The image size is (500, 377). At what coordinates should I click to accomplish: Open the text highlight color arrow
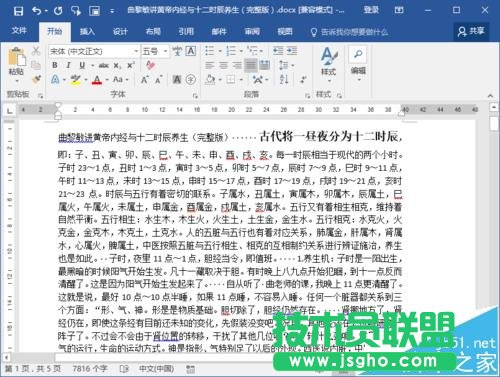coord(86,79)
